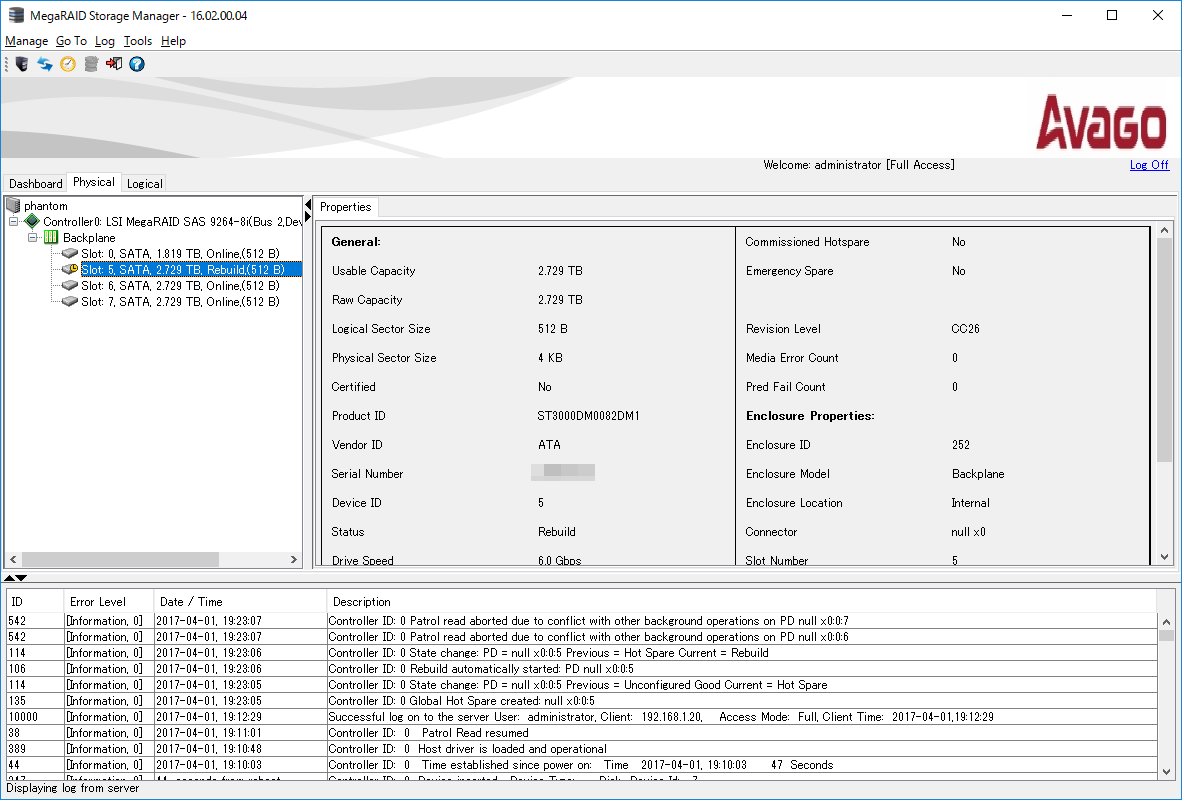1182x800 pixels.
Task: Switch to the Logical tab
Action: click(x=144, y=183)
